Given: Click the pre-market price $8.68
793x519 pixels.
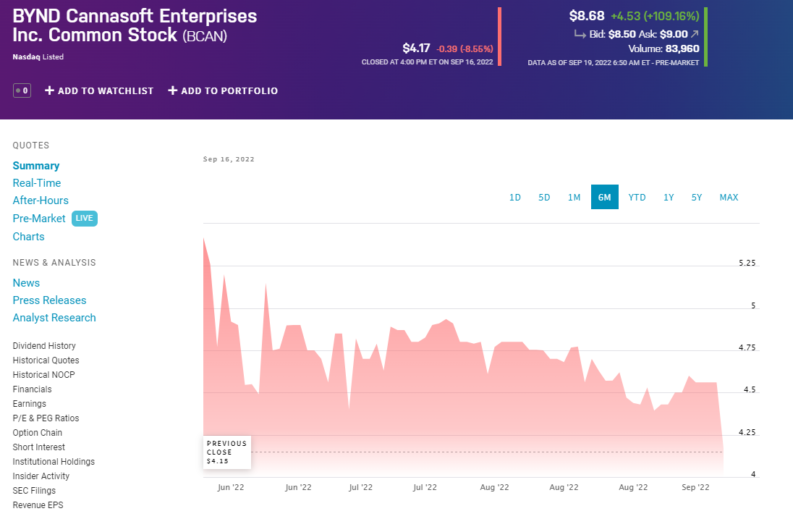Looking at the screenshot, I should pyautogui.click(x=587, y=16).
